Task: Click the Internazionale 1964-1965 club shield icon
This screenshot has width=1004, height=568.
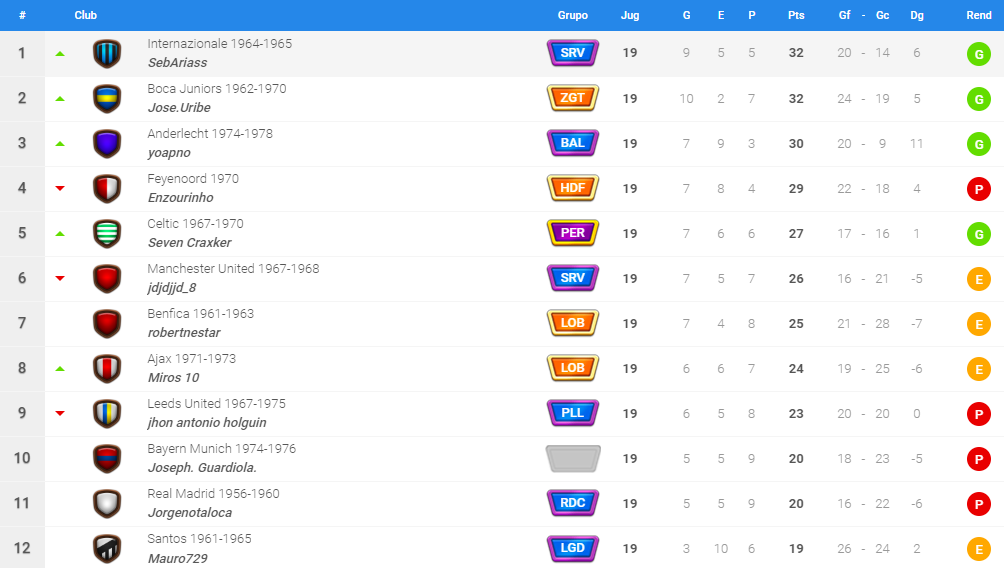Action: tap(107, 54)
